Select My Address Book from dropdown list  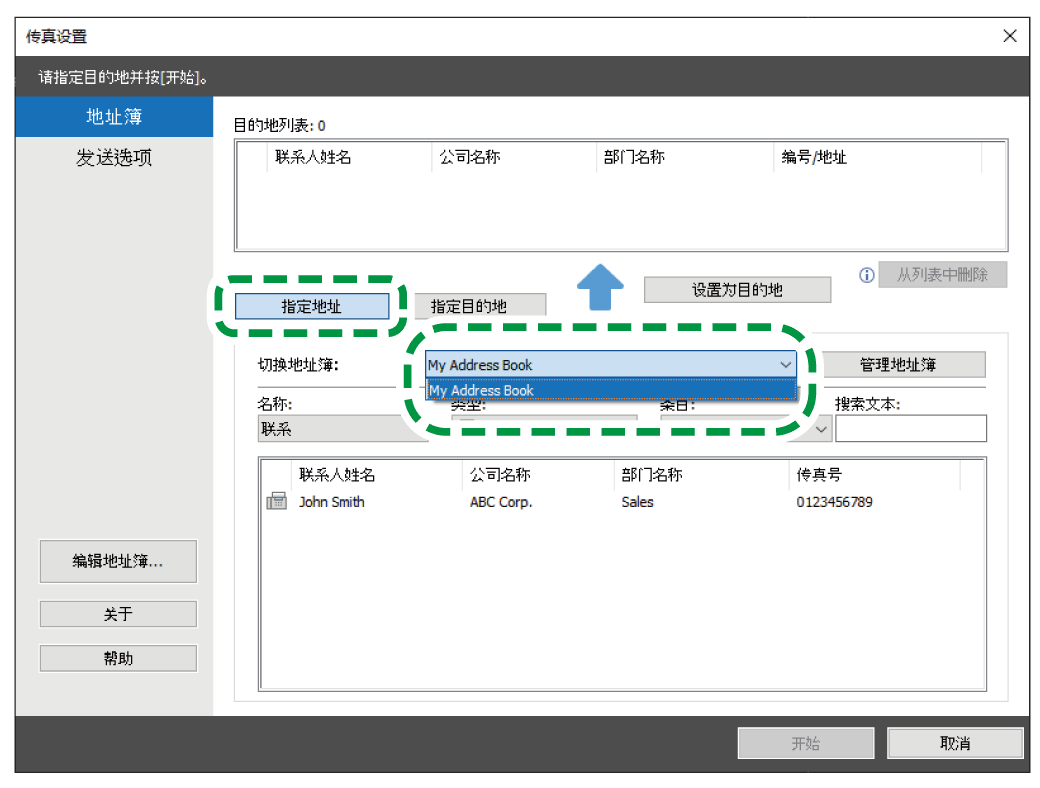point(610,390)
